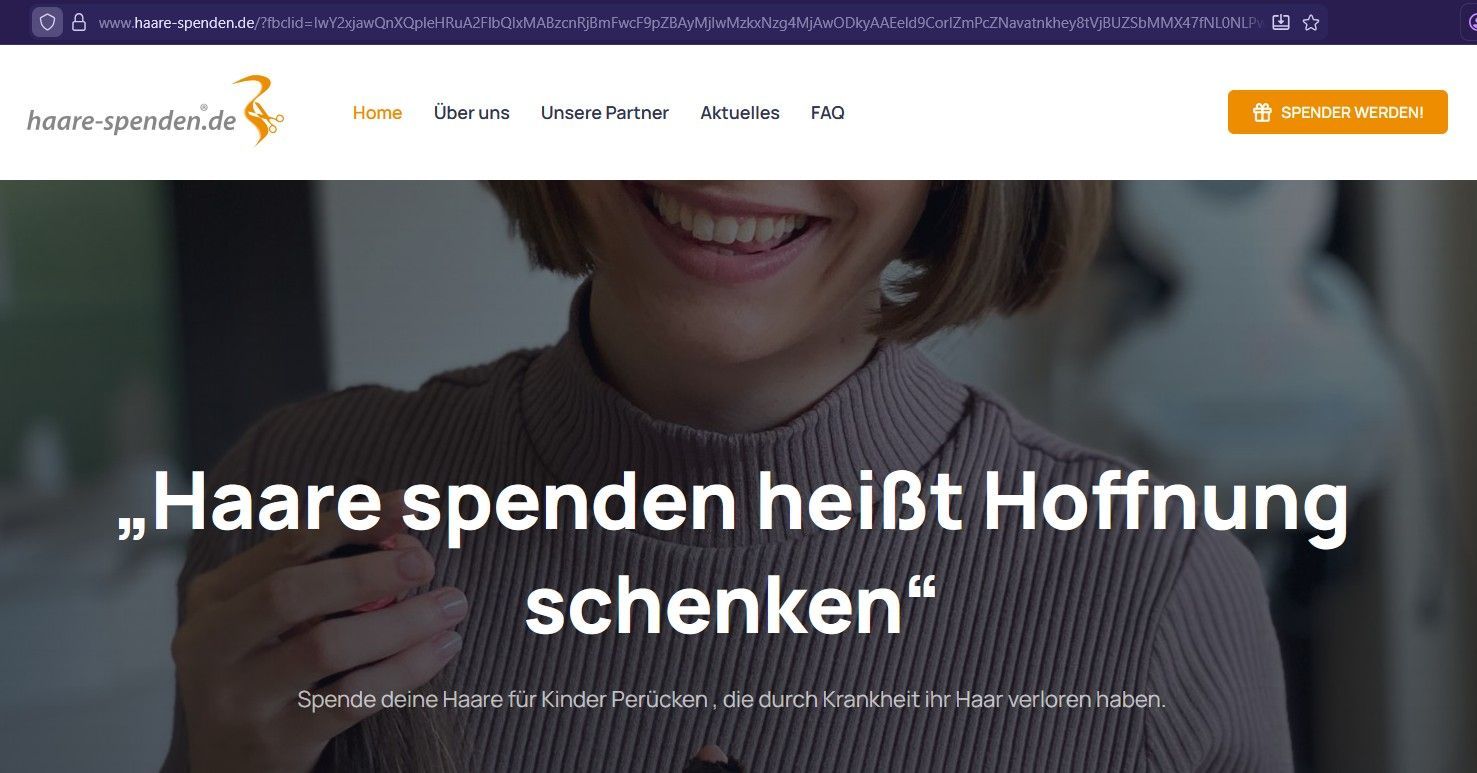Click the padlock site security icon
This screenshot has height=773, width=1477.
point(79,22)
